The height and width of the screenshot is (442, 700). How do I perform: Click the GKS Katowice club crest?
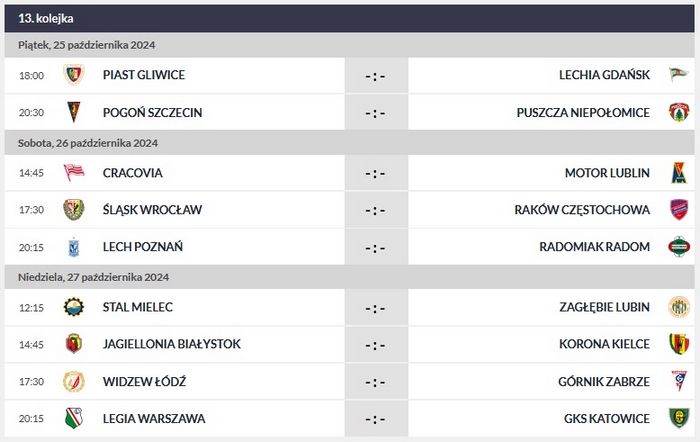click(x=679, y=417)
